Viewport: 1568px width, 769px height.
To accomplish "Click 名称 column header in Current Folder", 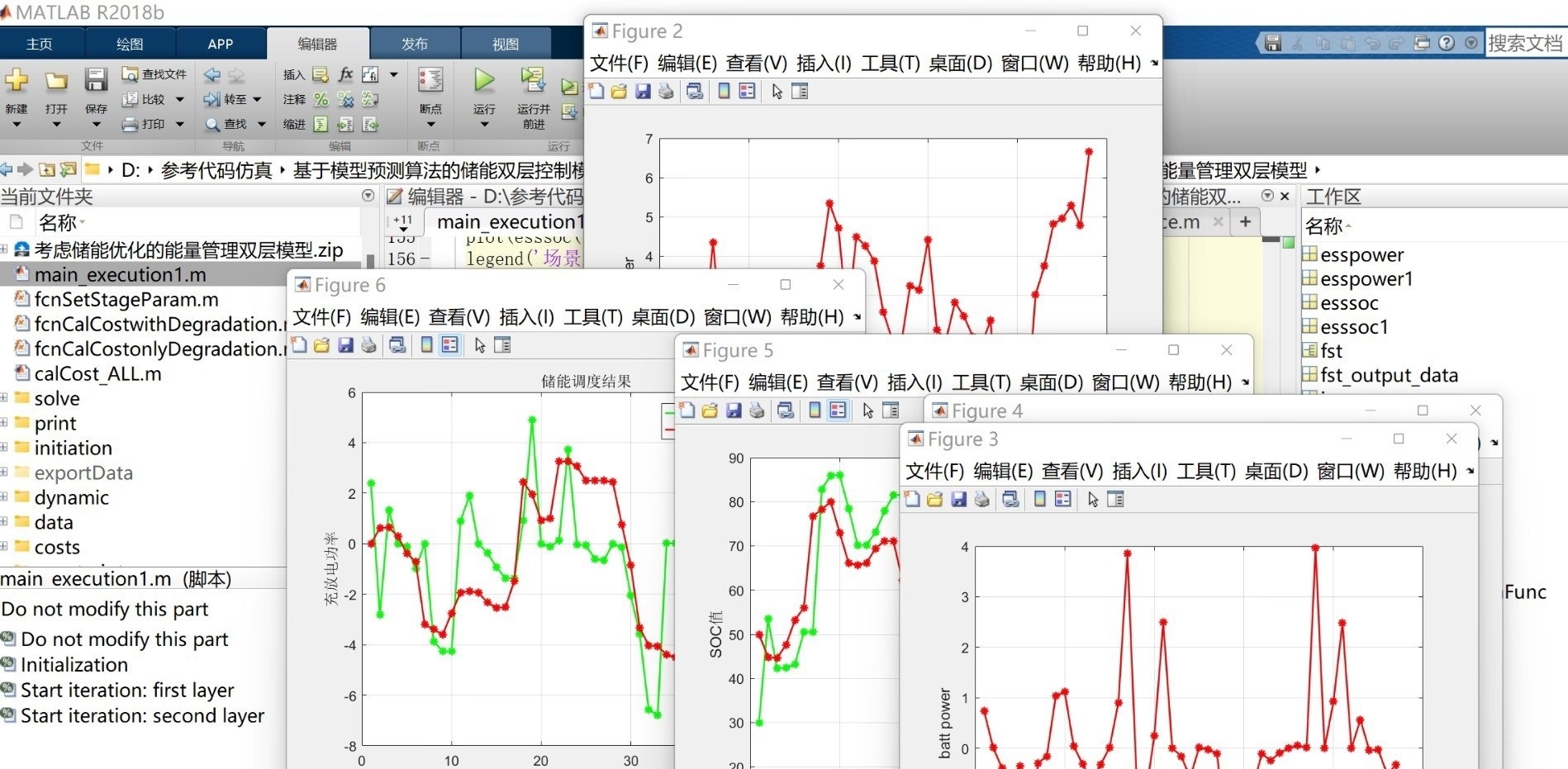I will pyautogui.click(x=57, y=222).
